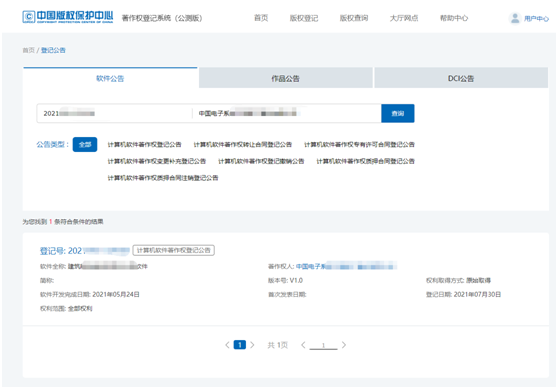Screen dimensions: 558x389
Task: Filter by 计算机软件著作权质押合同注销登记公告
Action: pyautogui.click(x=163, y=178)
